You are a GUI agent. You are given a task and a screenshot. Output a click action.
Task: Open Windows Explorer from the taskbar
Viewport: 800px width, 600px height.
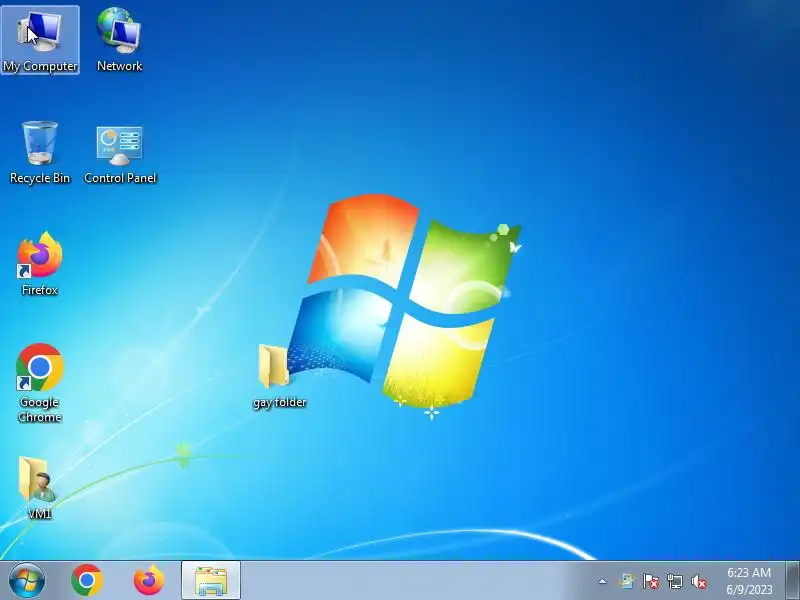click(x=211, y=581)
